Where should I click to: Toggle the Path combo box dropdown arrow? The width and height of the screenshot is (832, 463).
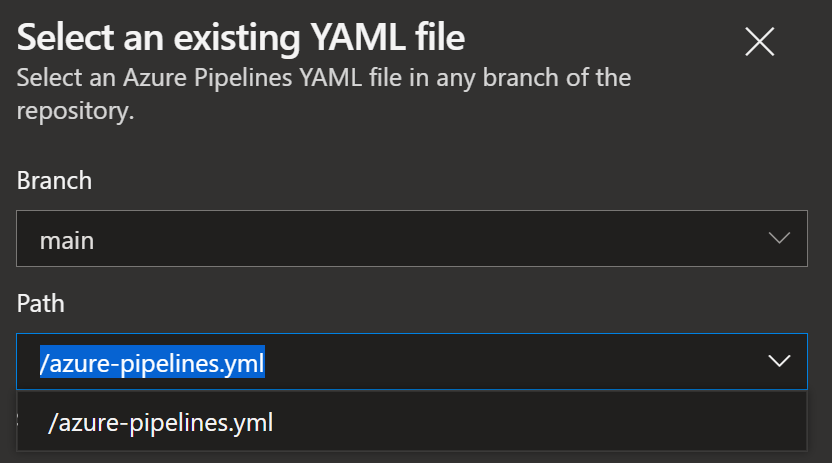(779, 361)
